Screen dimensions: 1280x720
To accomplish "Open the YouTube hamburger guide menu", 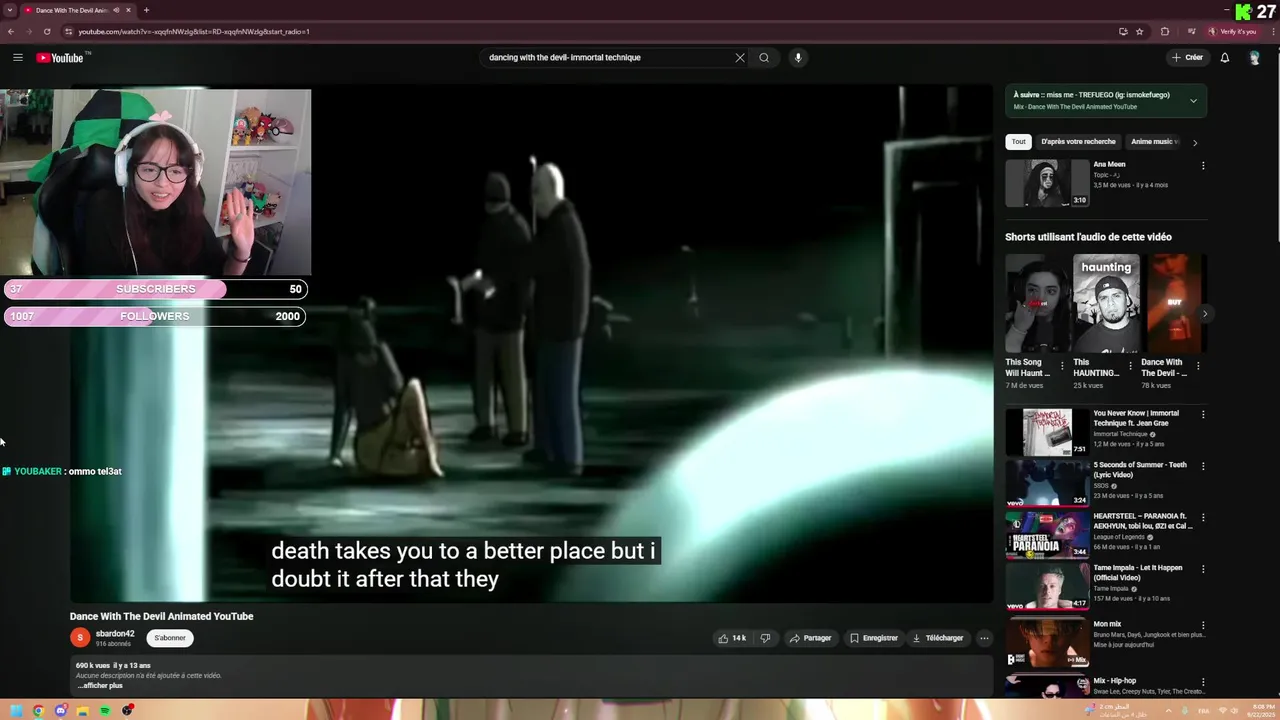I will (x=18, y=57).
